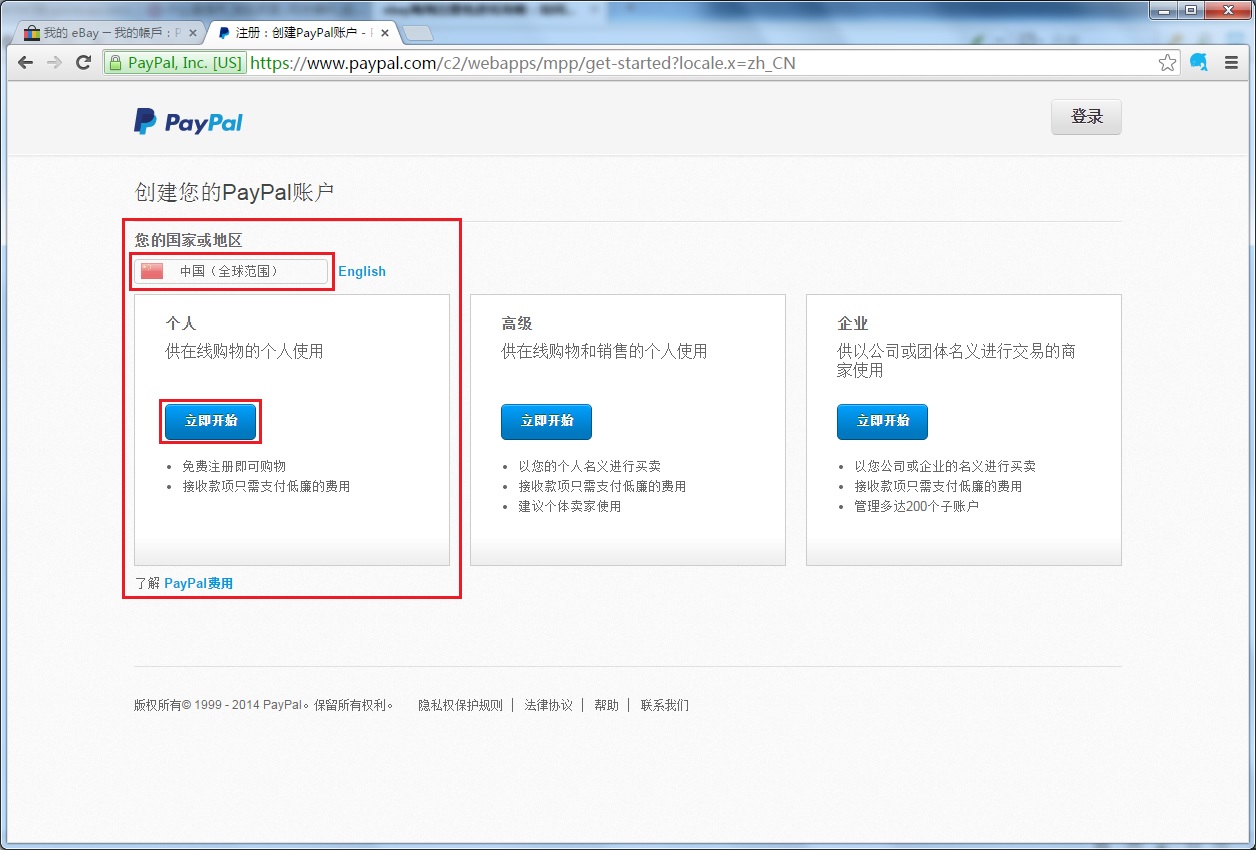
Task: Click the PayPal logo in the header
Action: point(188,122)
